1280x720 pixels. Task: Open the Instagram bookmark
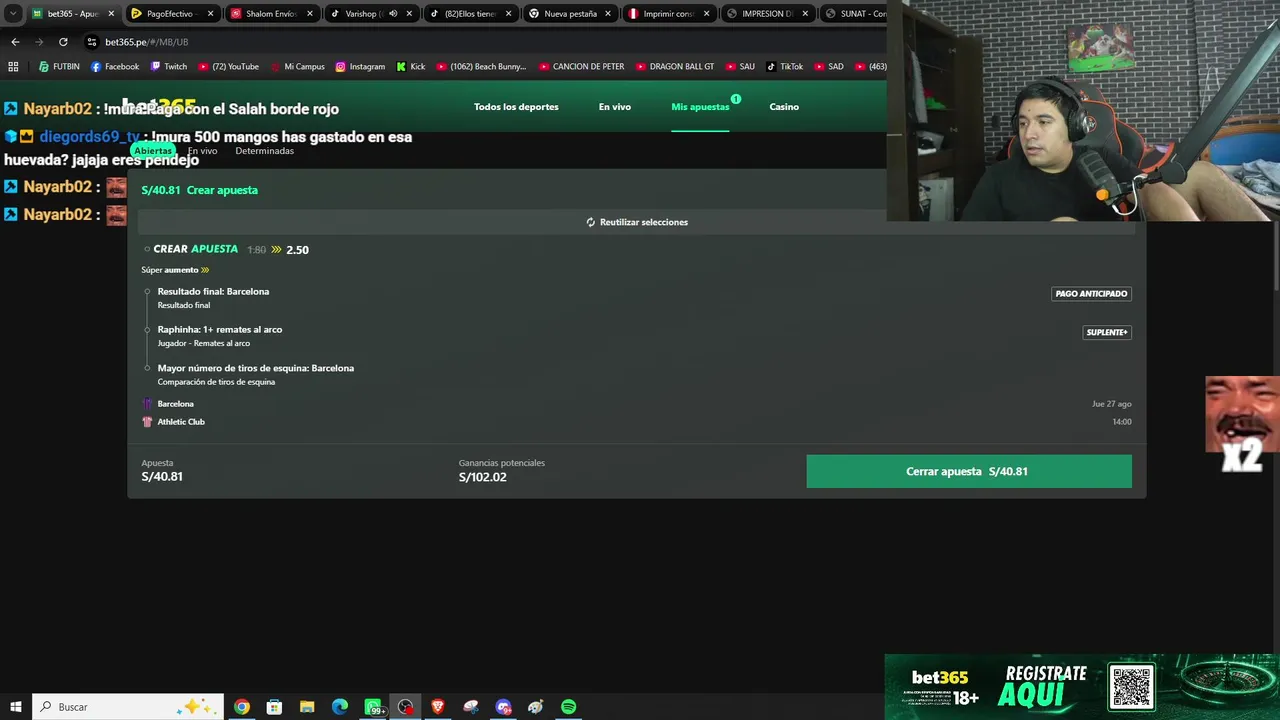[360, 67]
